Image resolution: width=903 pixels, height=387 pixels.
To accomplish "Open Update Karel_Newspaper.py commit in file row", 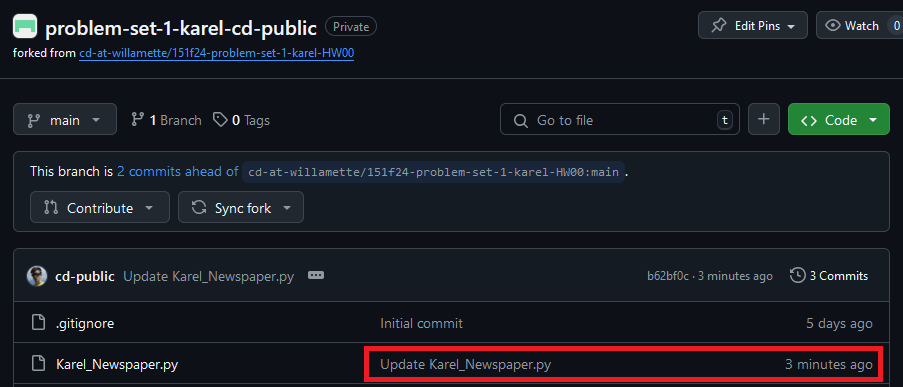I will click(x=466, y=364).
